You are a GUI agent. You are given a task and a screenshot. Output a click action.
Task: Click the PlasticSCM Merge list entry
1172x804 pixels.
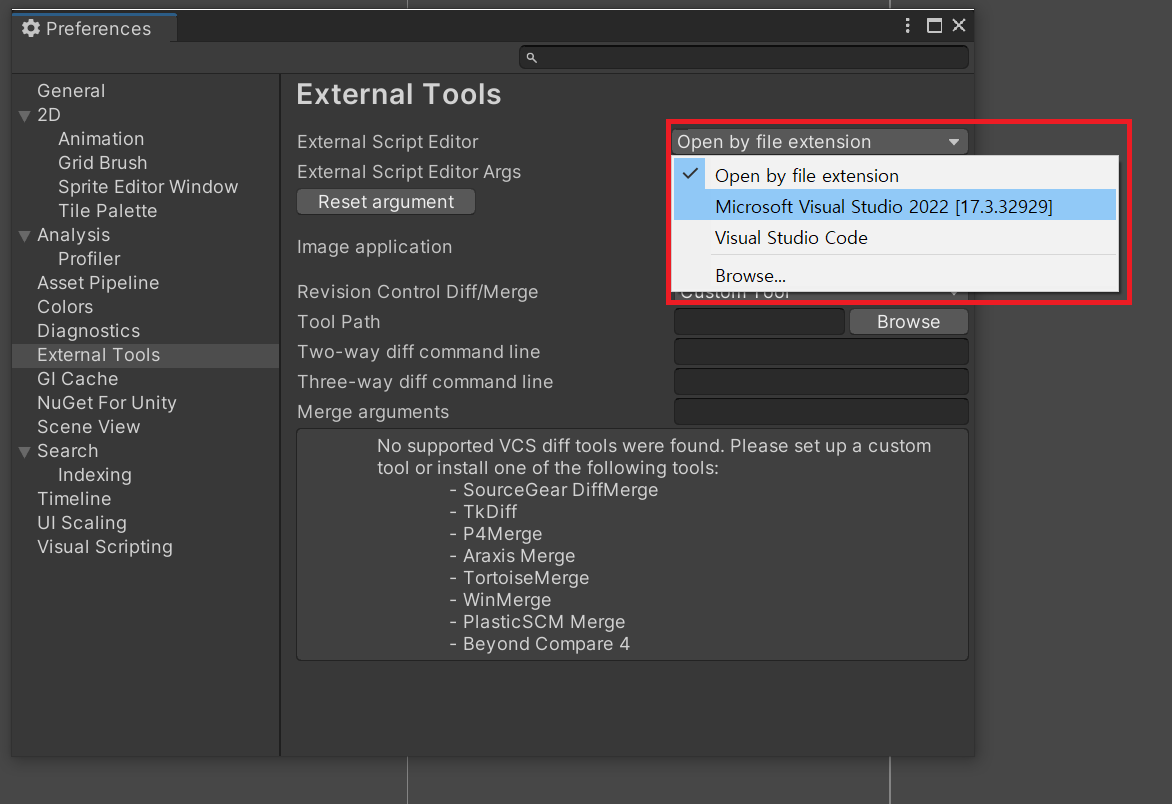[x=543, y=622]
